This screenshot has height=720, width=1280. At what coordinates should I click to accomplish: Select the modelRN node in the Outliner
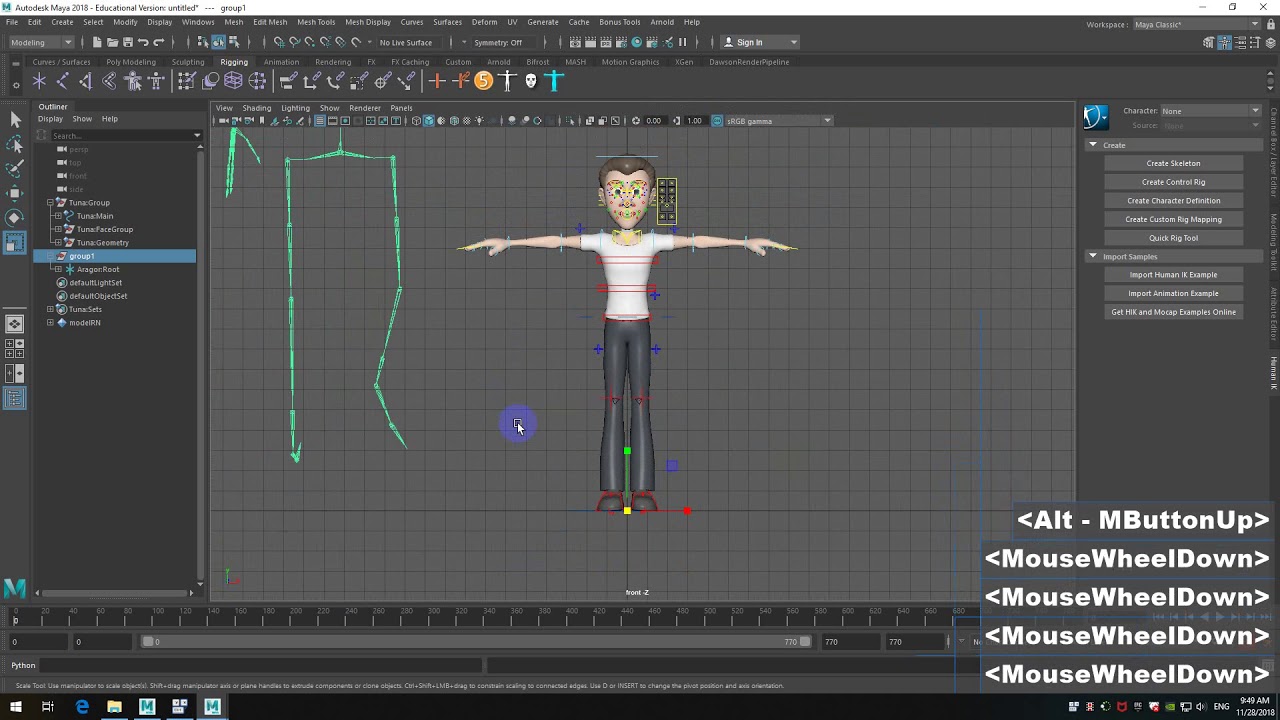click(85, 323)
